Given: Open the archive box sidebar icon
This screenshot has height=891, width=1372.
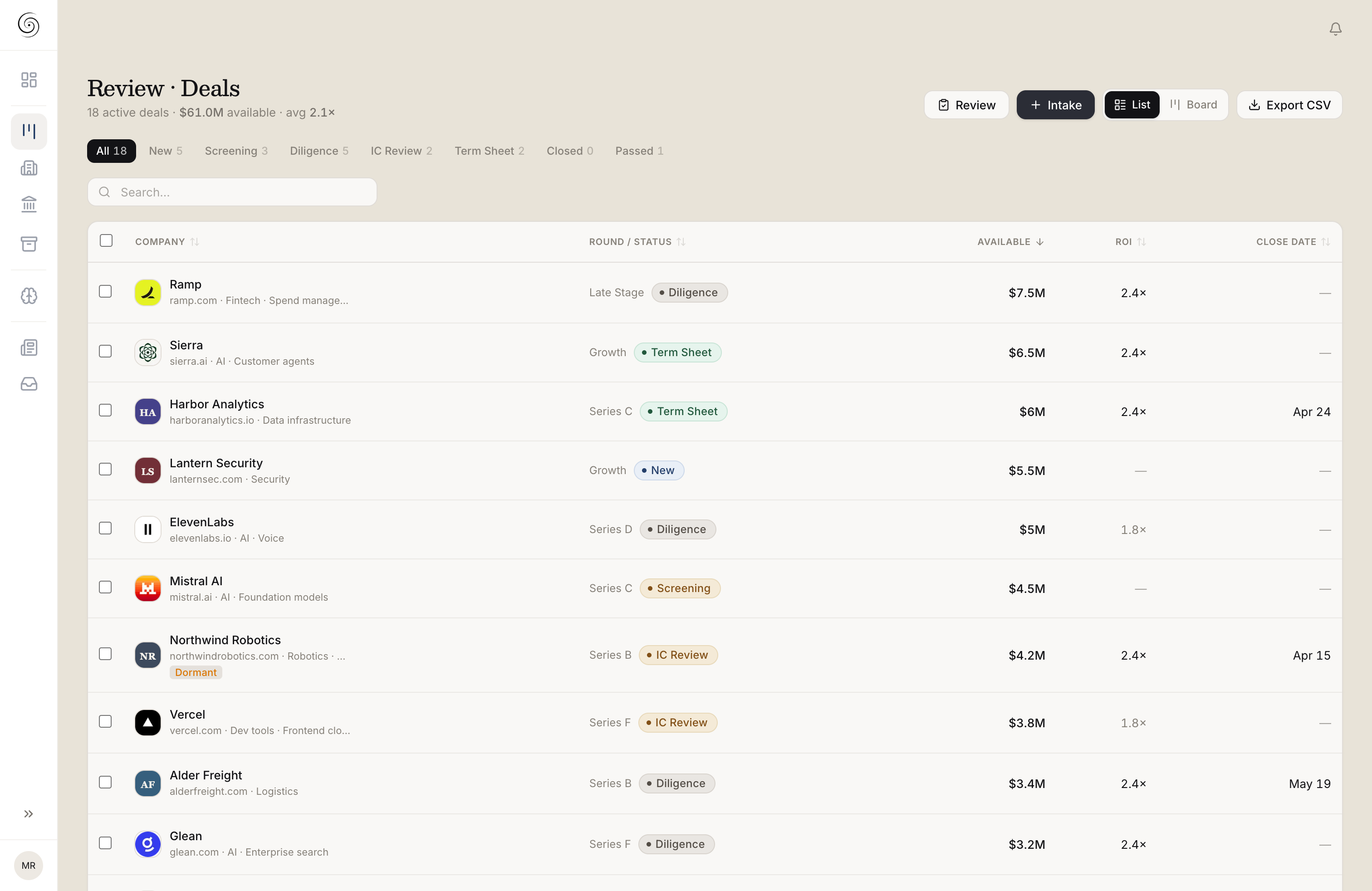Looking at the screenshot, I should point(29,244).
